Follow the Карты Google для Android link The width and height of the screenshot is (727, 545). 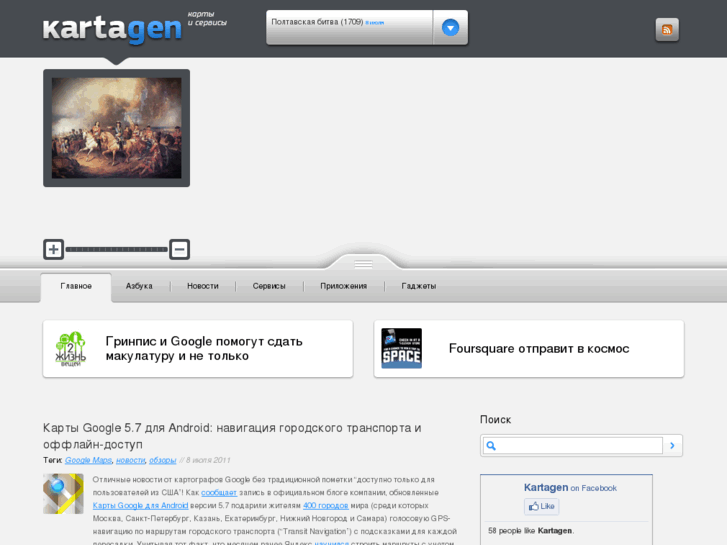tap(140, 506)
